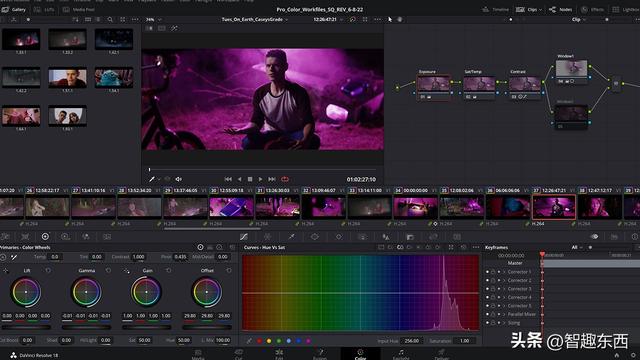Click the Hue Vs Sat curve mode icon
This screenshot has width=640, height=360.
[400, 247]
